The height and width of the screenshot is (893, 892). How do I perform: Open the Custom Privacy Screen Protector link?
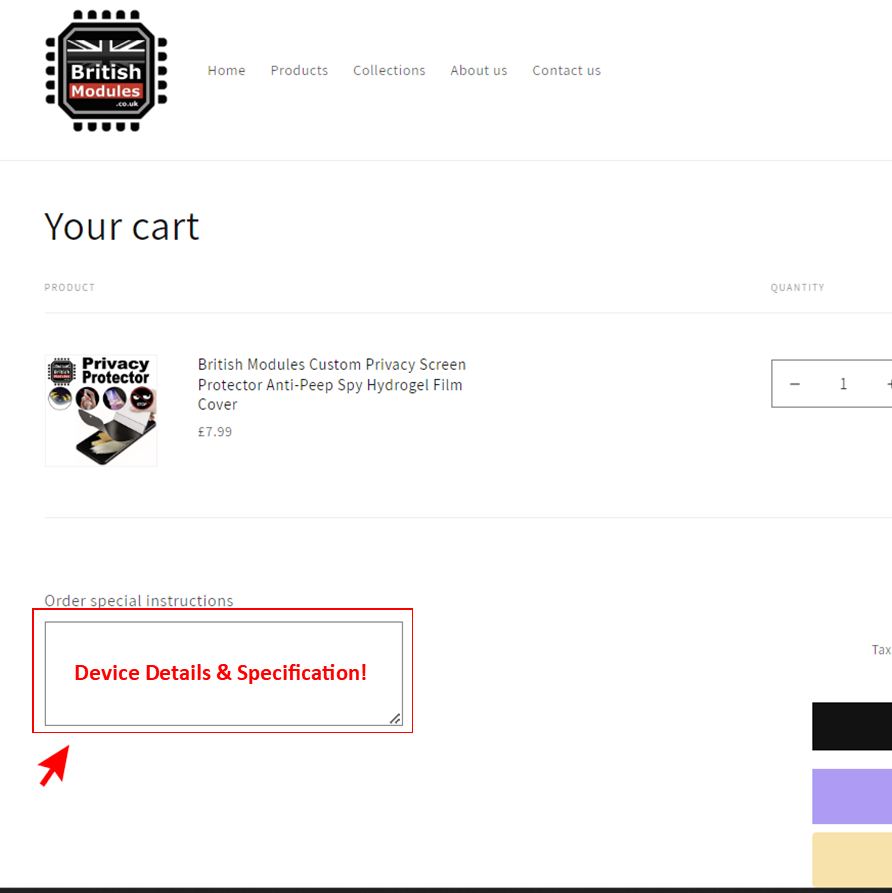(331, 384)
